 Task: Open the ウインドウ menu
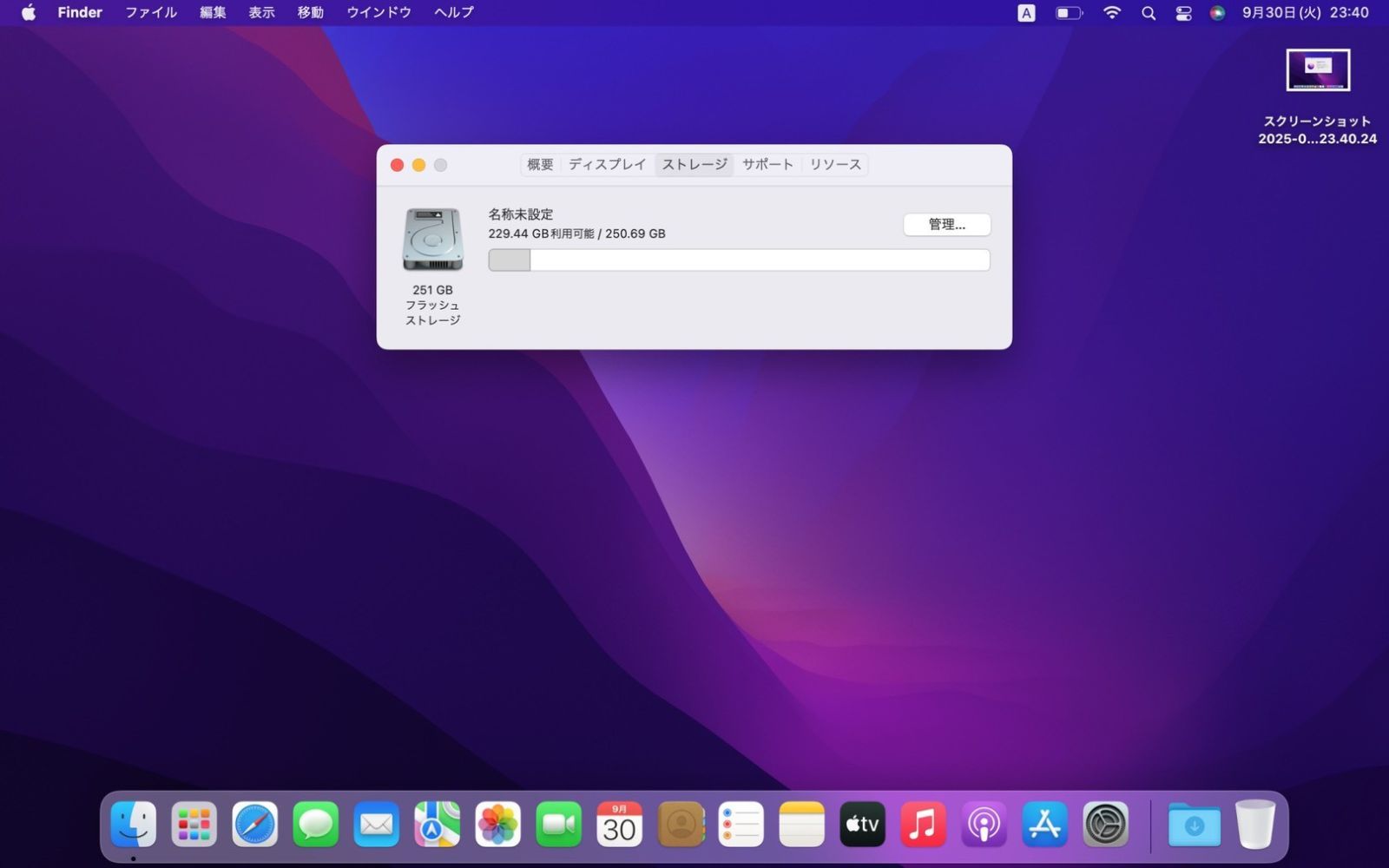coord(378,12)
